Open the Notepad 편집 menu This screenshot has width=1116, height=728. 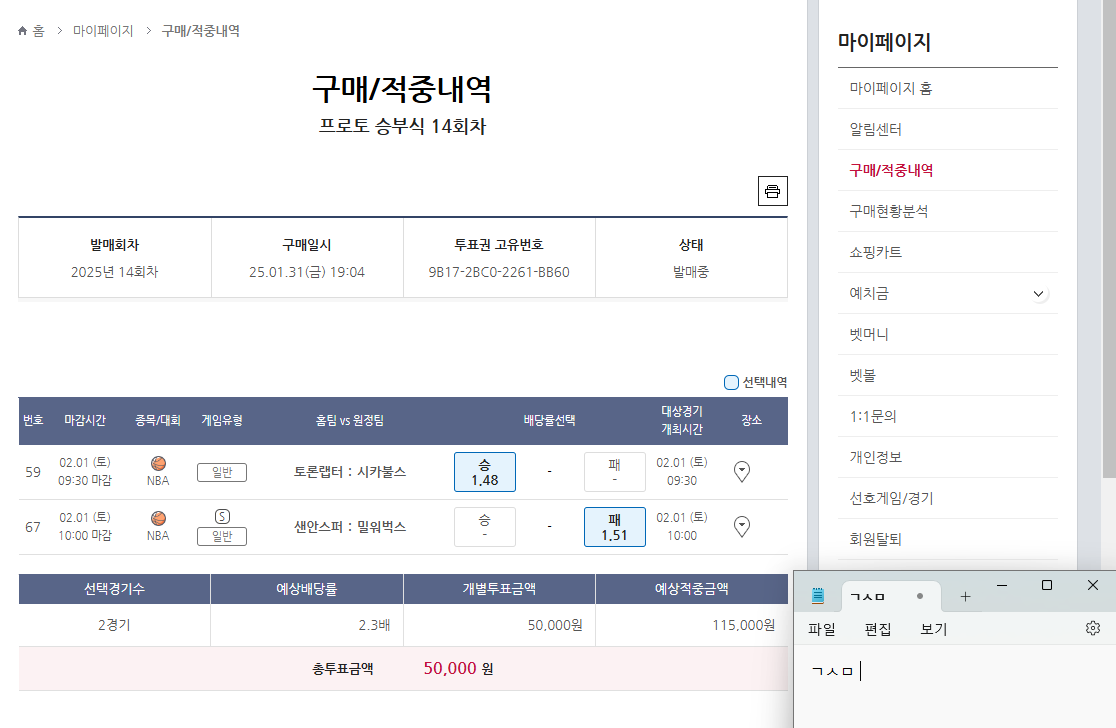click(x=878, y=629)
